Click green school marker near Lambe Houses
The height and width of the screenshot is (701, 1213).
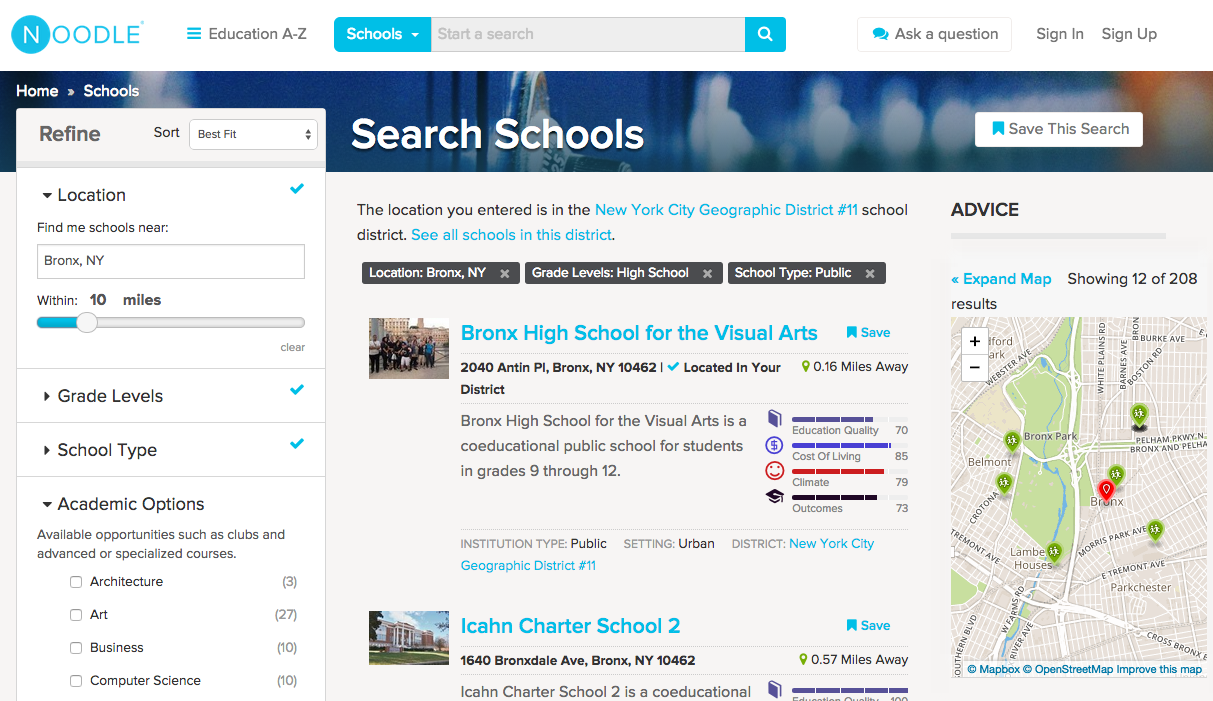[x=1053, y=551]
